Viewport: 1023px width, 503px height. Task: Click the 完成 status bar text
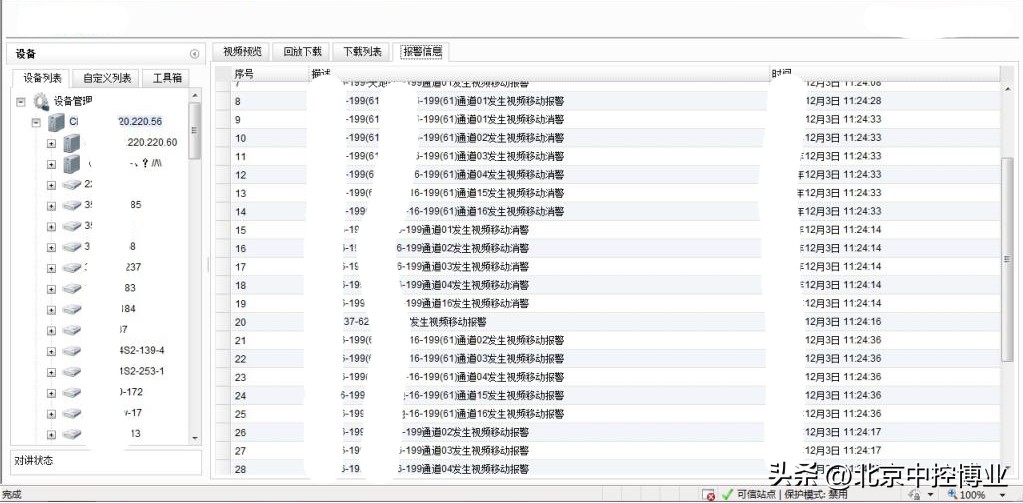[12, 495]
